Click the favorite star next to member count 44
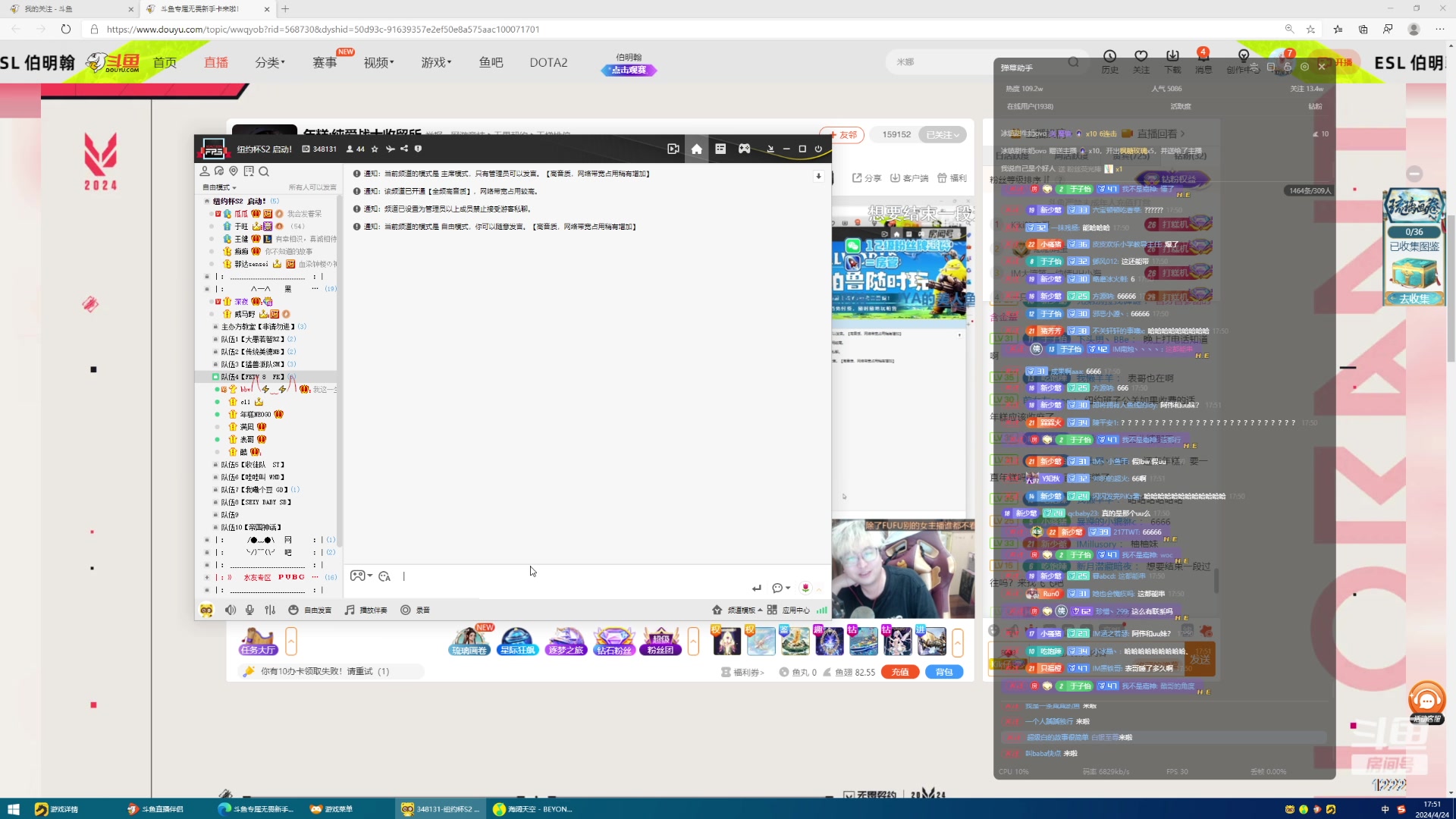This screenshot has height=819, width=1456. [x=375, y=149]
